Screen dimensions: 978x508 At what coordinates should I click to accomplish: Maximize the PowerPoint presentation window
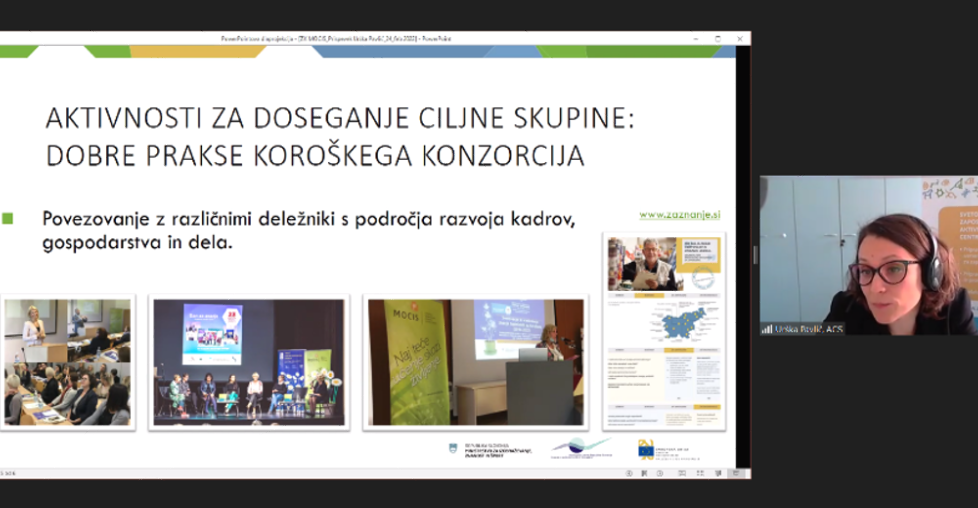pyautogui.click(x=718, y=39)
